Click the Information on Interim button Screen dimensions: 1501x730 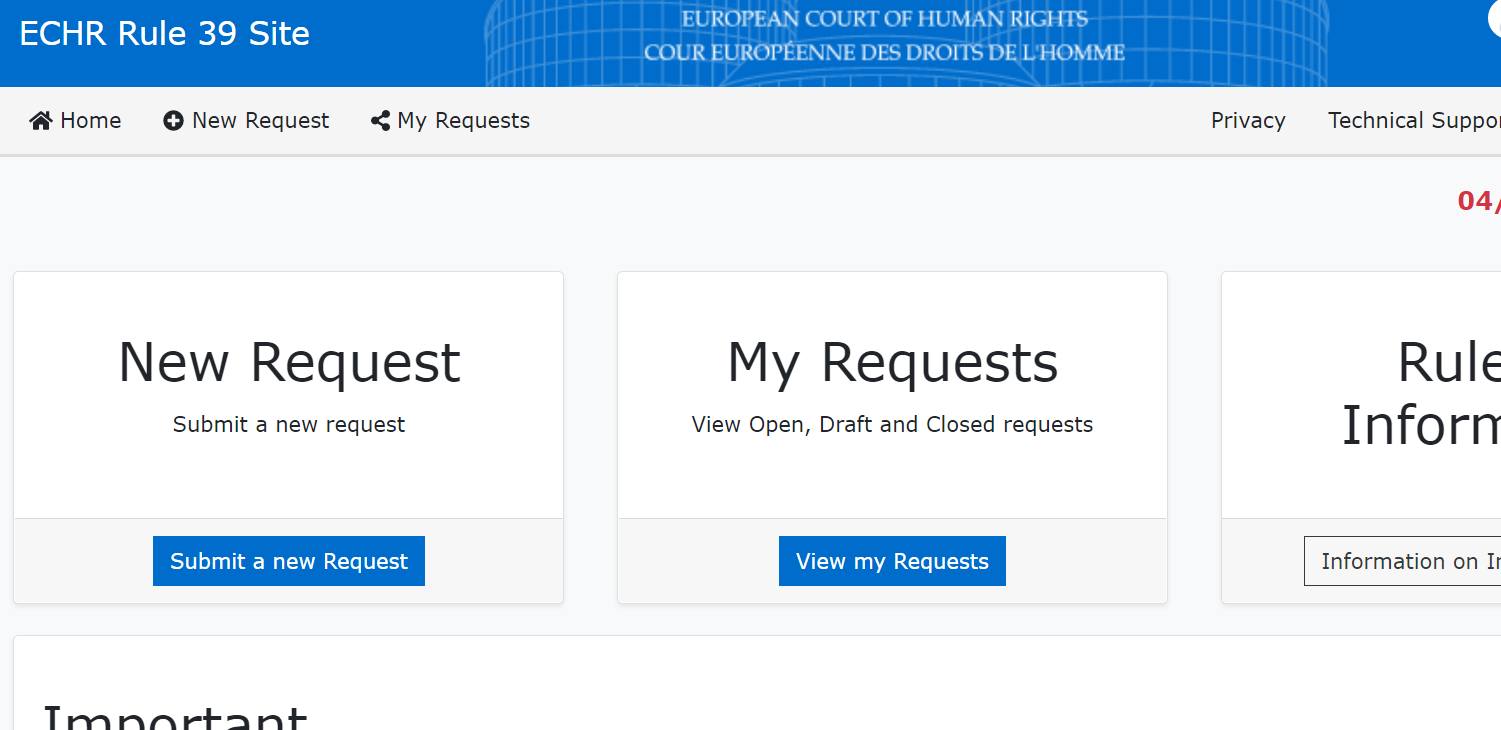1402,561
